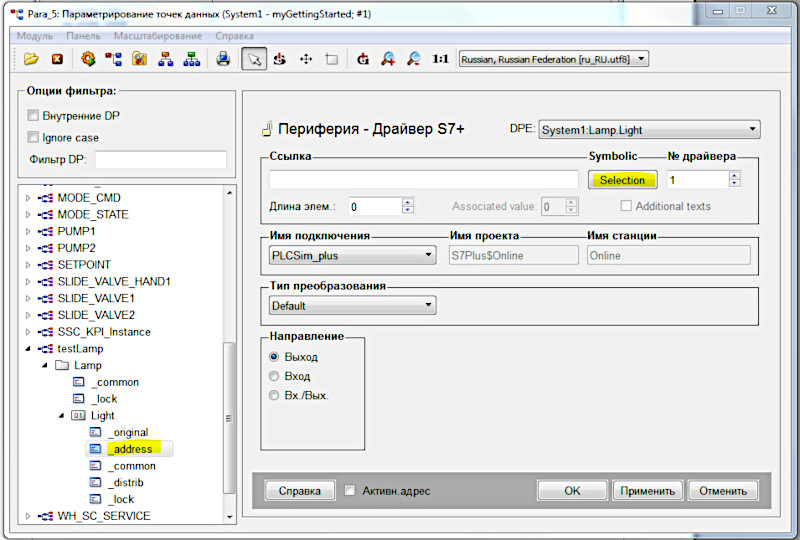This screenshot has height=540, width=800.
Task: Open the Модуль menu
Action: click(35, 36)
